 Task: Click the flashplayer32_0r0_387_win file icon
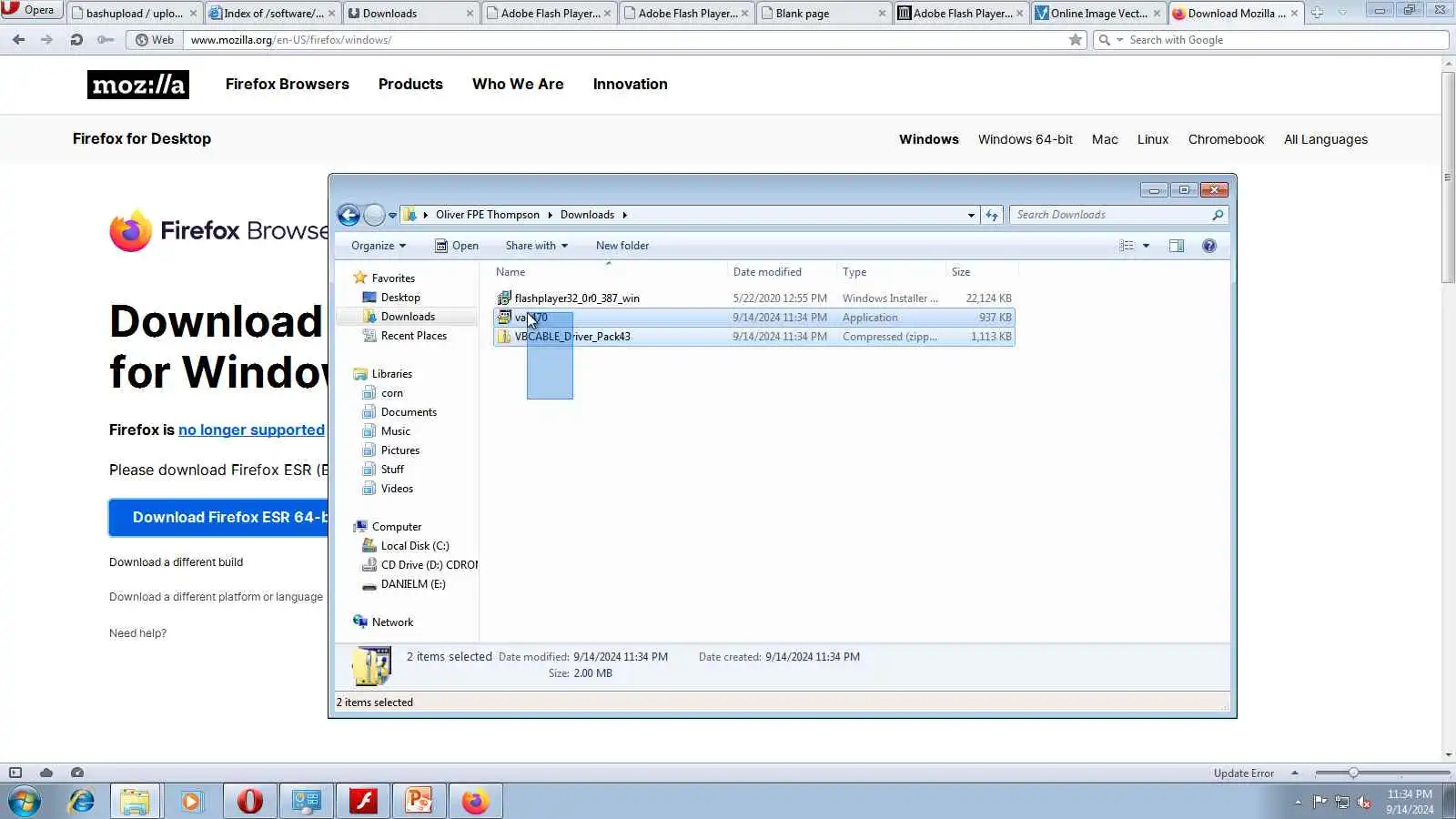coord(504,298)
